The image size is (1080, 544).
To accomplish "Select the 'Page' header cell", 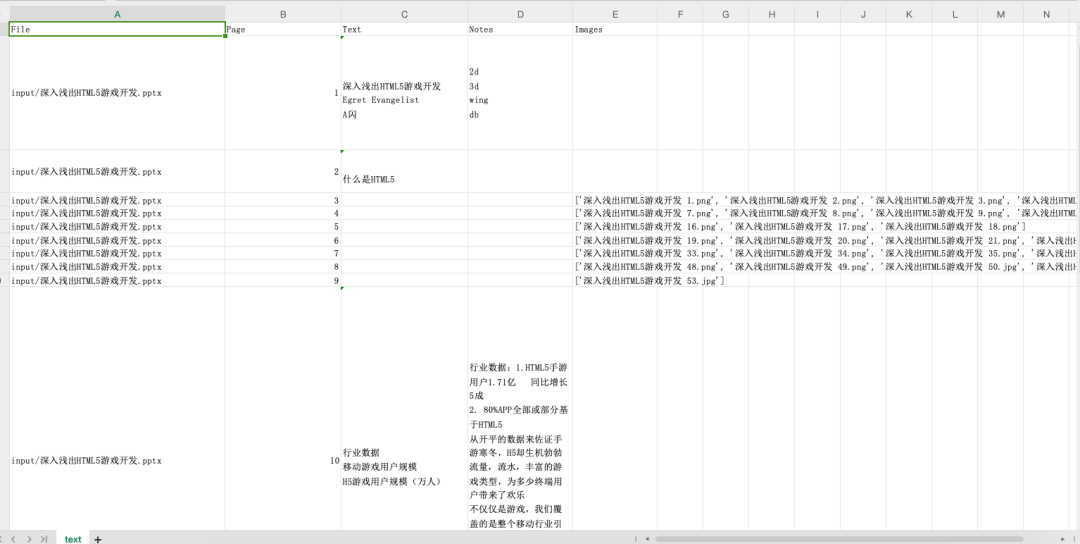I will click(283, 29).
